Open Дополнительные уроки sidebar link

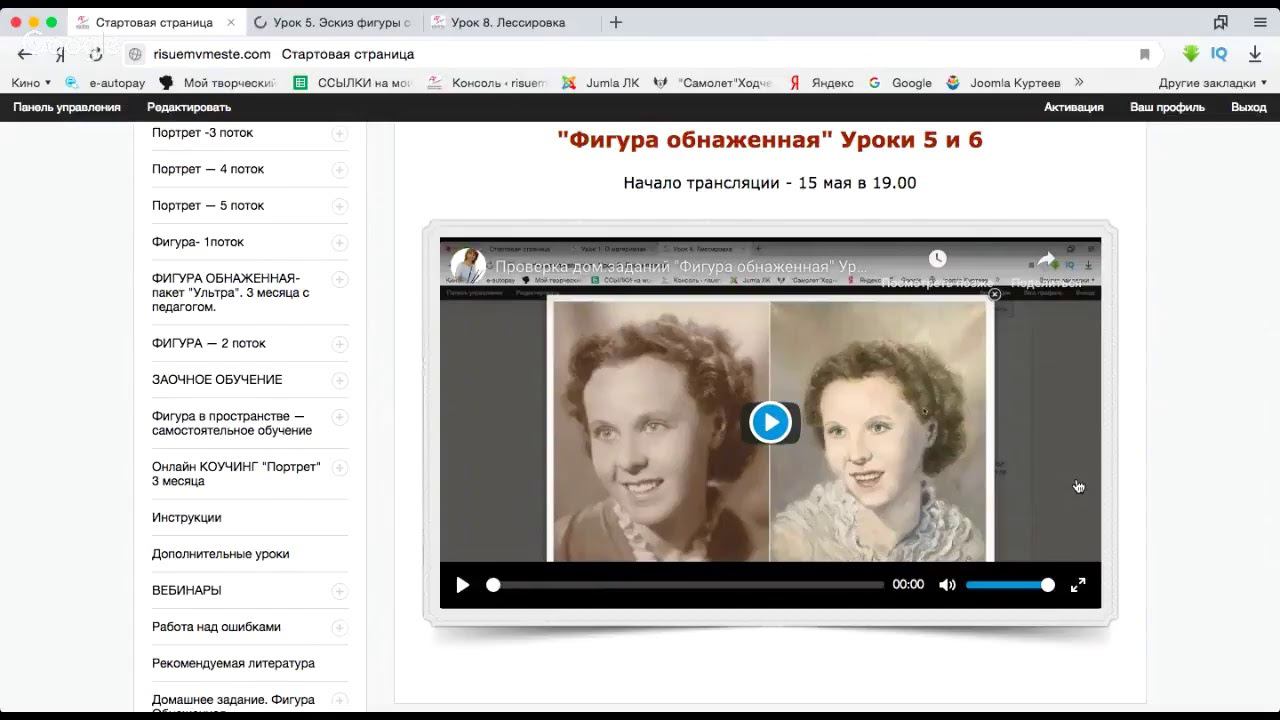(221, 554)
